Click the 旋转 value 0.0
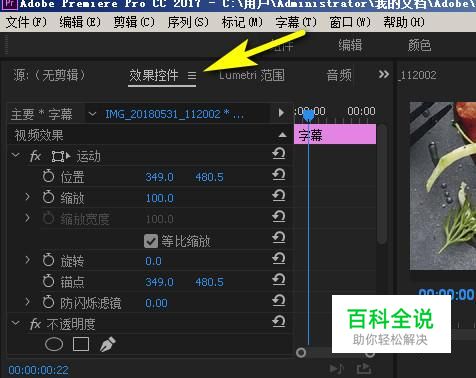Image resolution: width=476 pixels, height=378 pixels. (x=153, y=261)
